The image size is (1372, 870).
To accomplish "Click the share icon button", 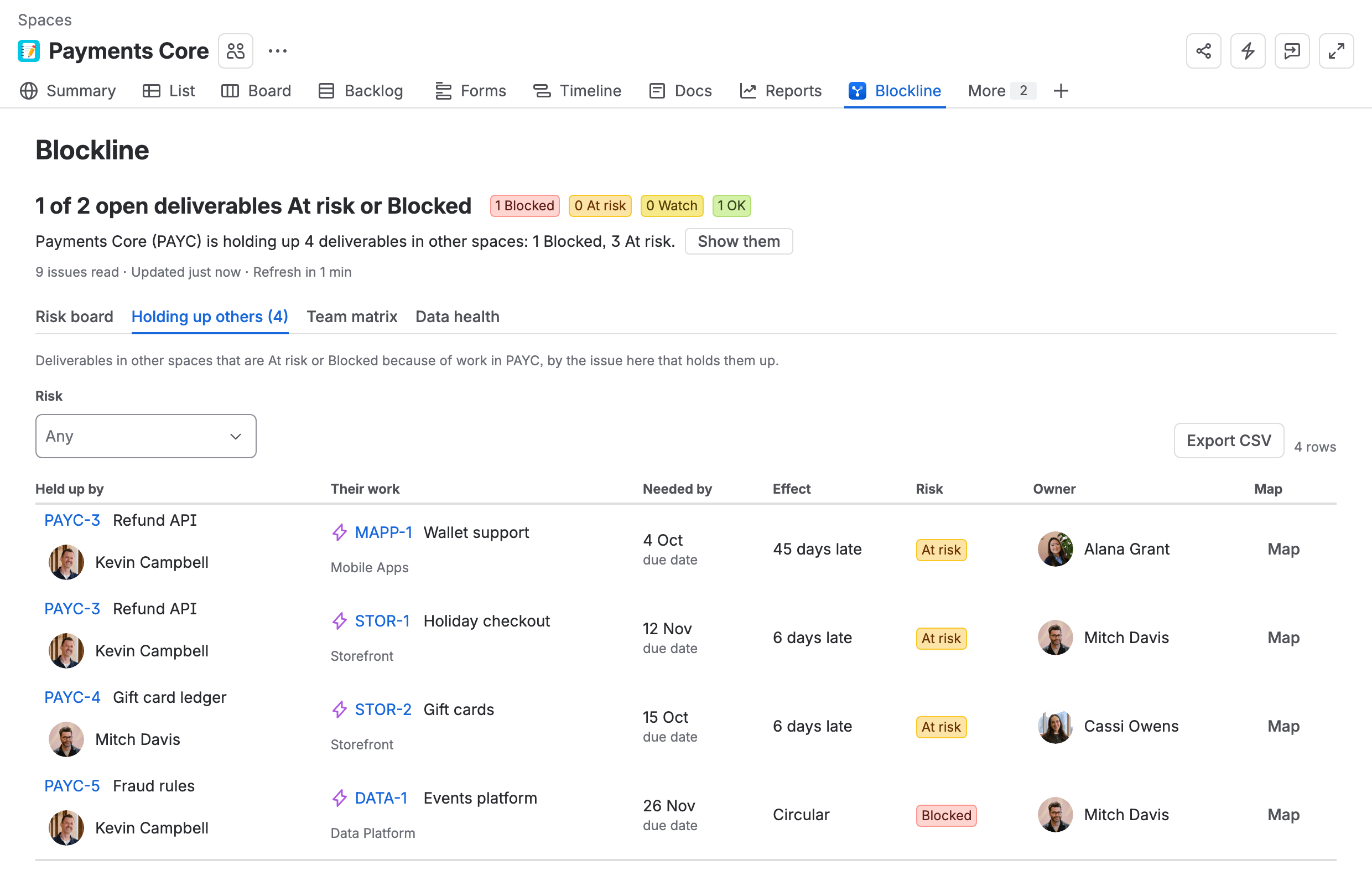I will click(x=1203, y=51).
